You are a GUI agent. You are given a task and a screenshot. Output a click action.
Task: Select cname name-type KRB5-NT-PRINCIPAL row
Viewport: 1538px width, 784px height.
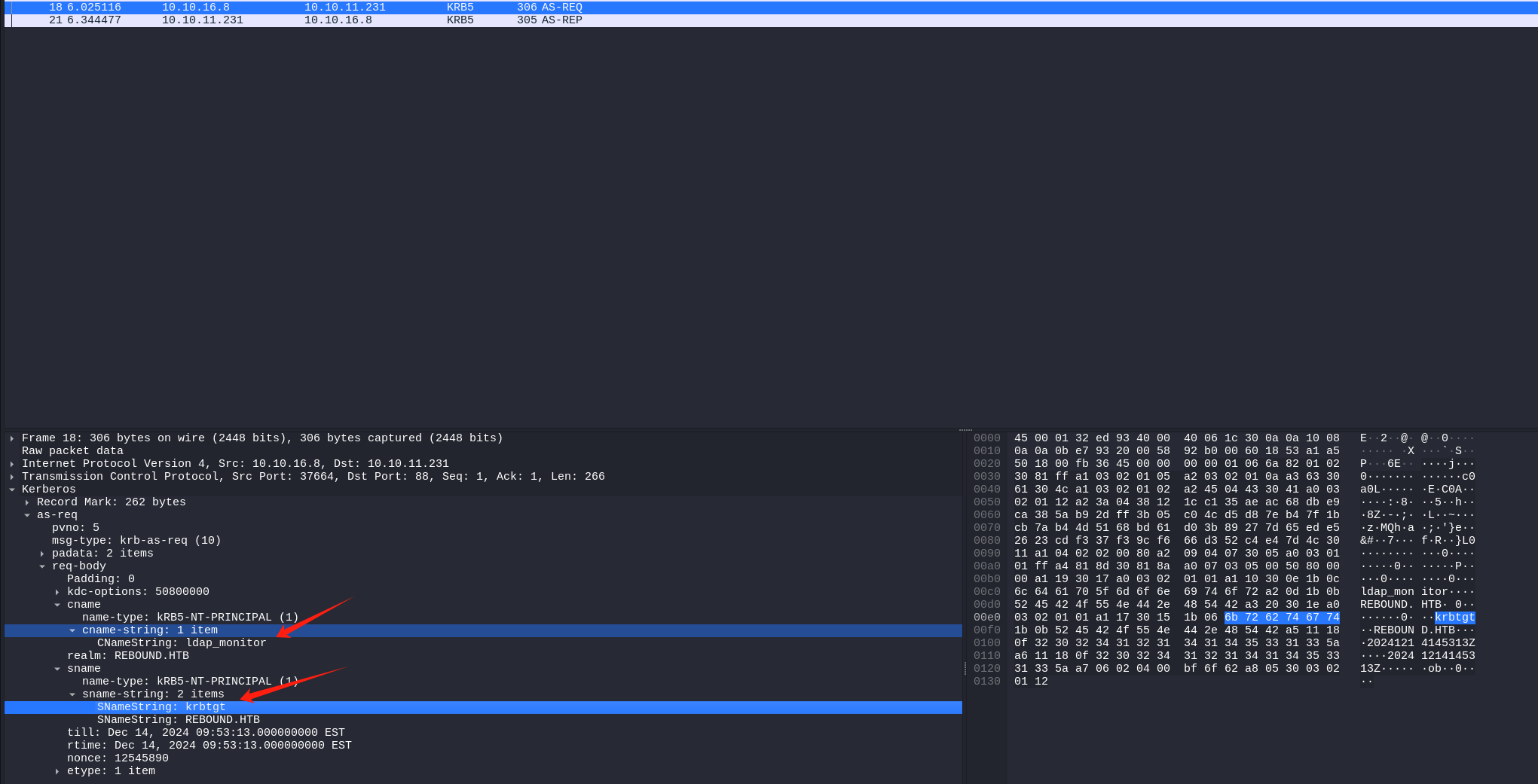(x=483, y=618)
